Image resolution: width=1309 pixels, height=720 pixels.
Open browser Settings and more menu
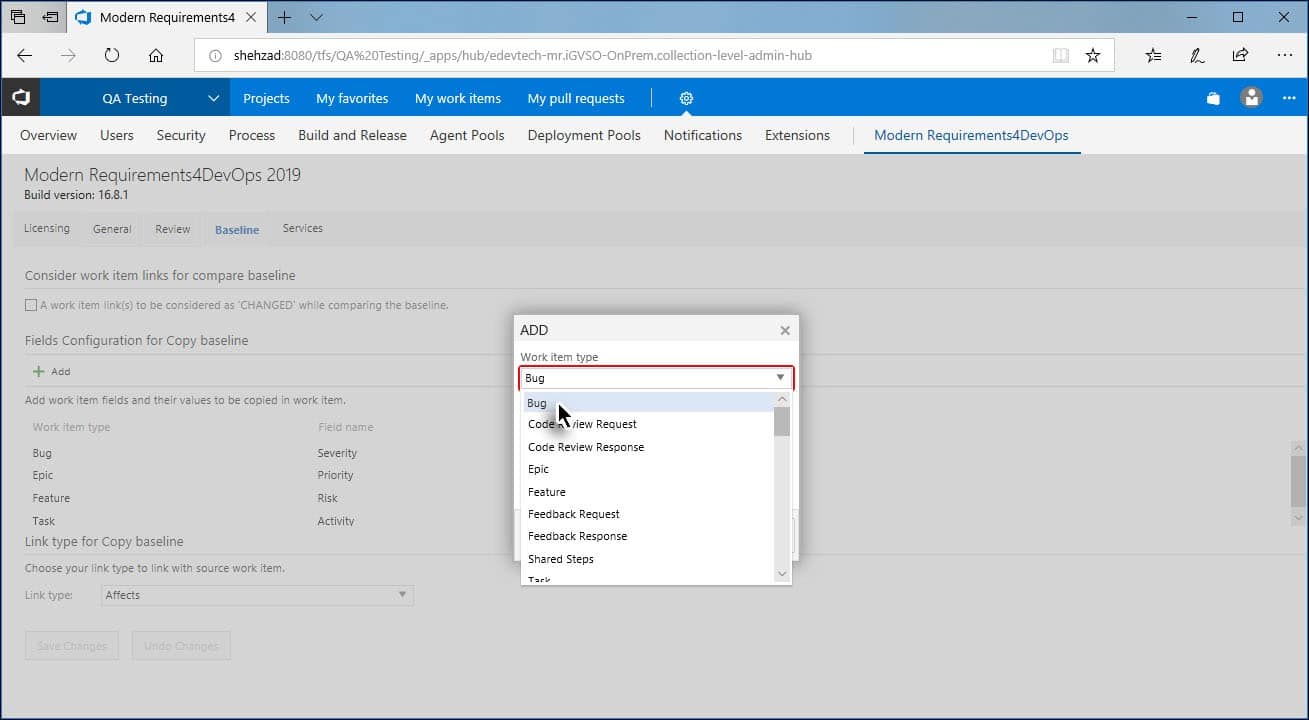1284,56
